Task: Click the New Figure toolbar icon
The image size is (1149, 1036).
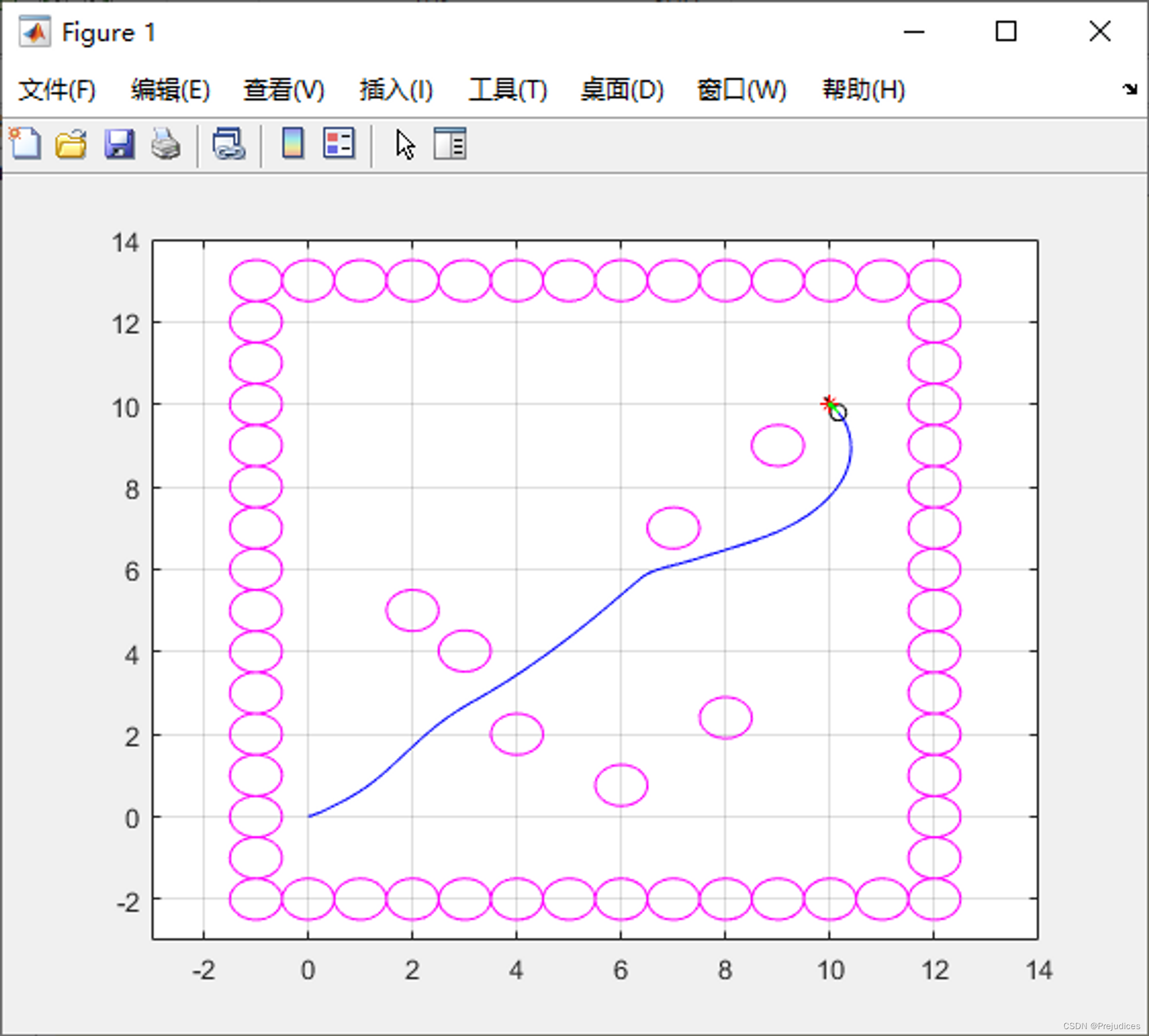Action: point(25,144)
